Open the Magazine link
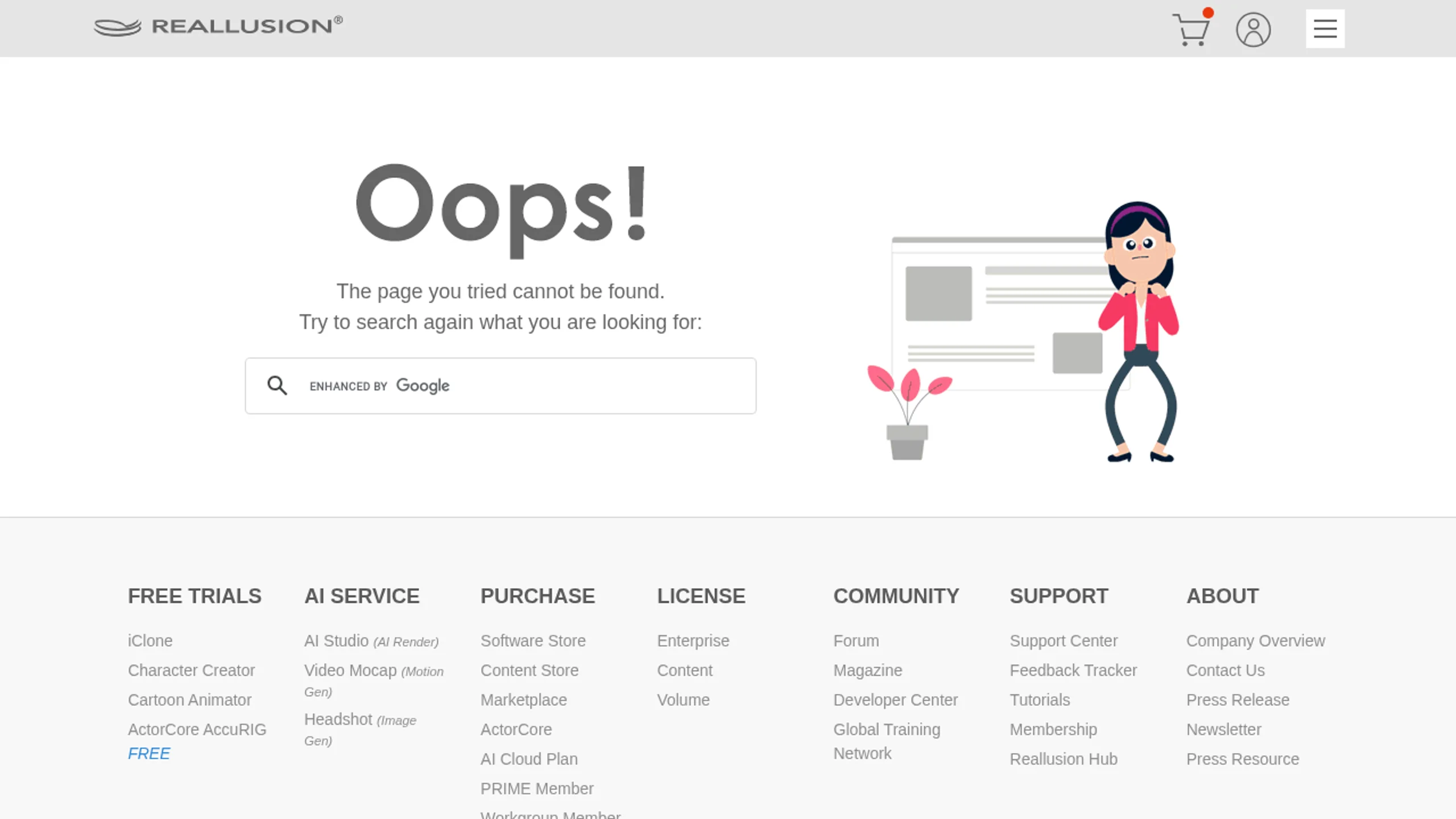The image size is (1456, 819). (868, 670)
